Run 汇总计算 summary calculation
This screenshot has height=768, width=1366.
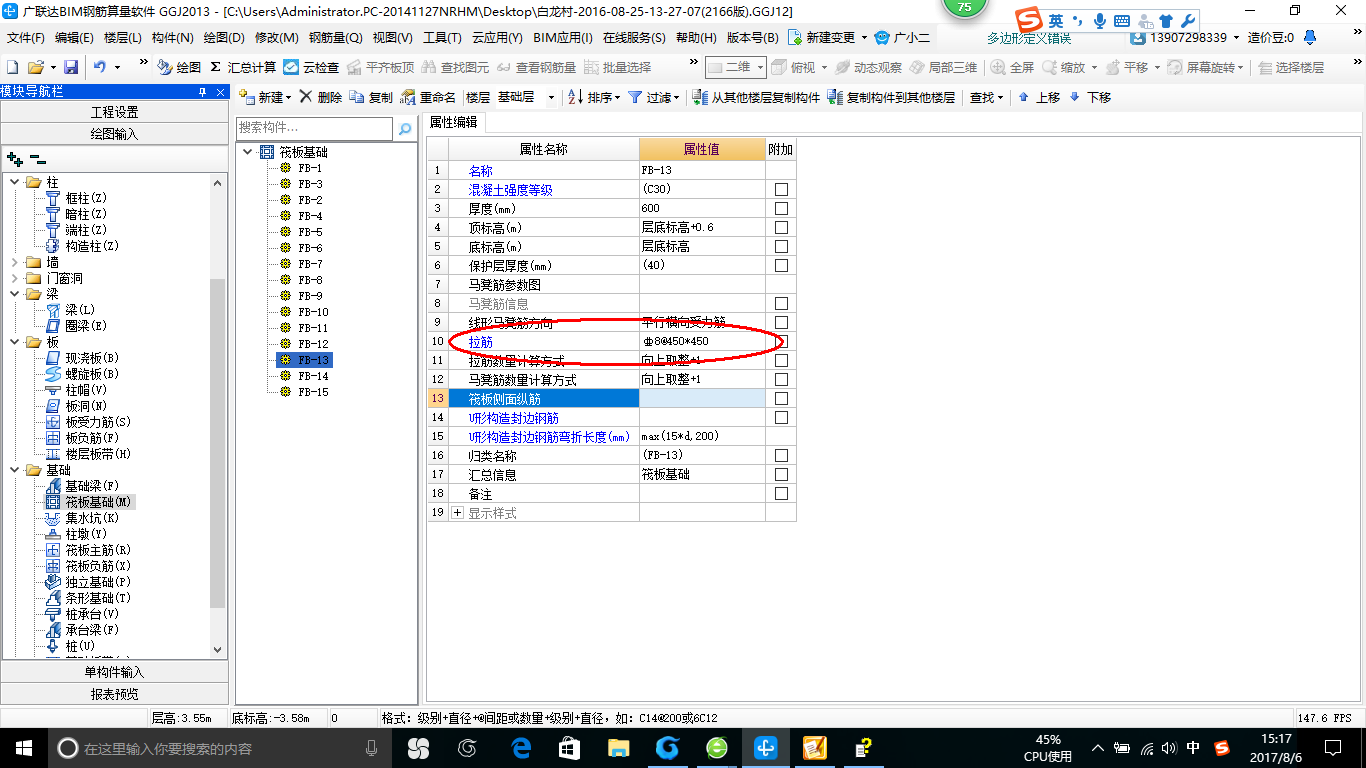(x=243, y=67)
